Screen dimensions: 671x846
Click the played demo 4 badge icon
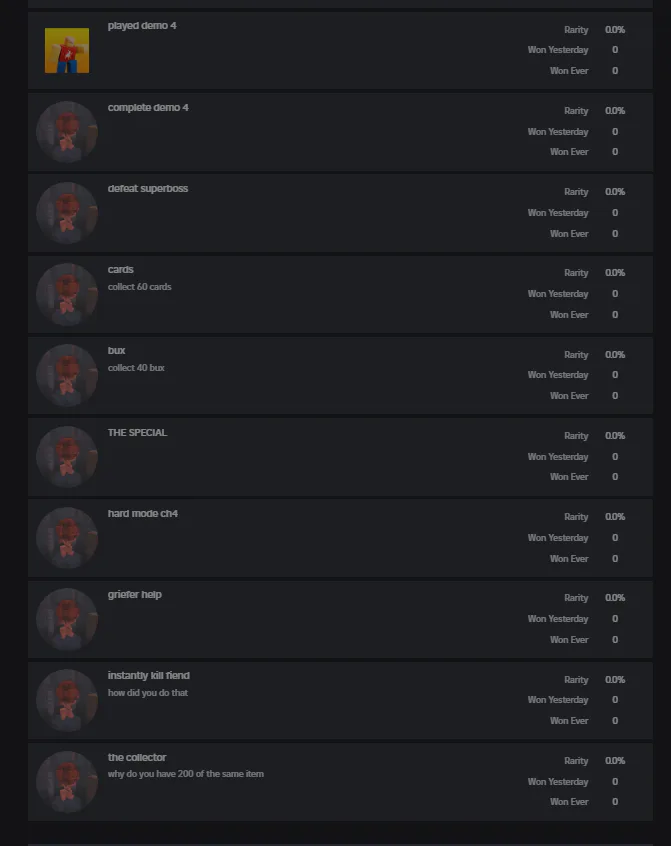(67, 51)
